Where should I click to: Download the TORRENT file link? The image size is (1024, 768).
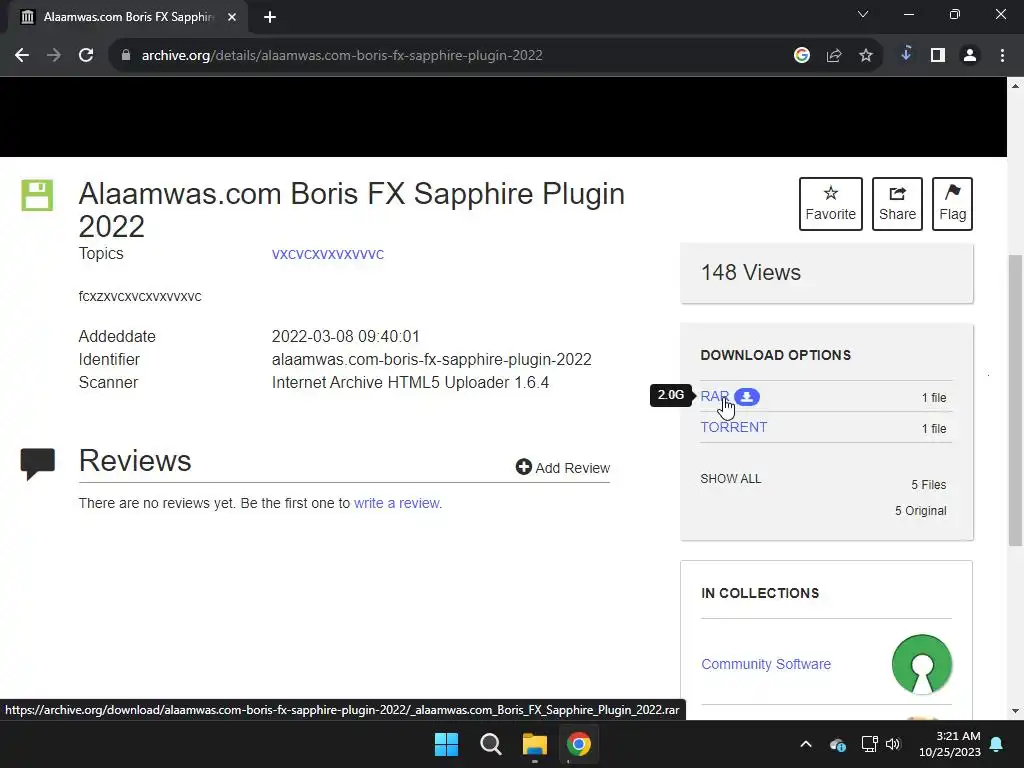point(733,427)
